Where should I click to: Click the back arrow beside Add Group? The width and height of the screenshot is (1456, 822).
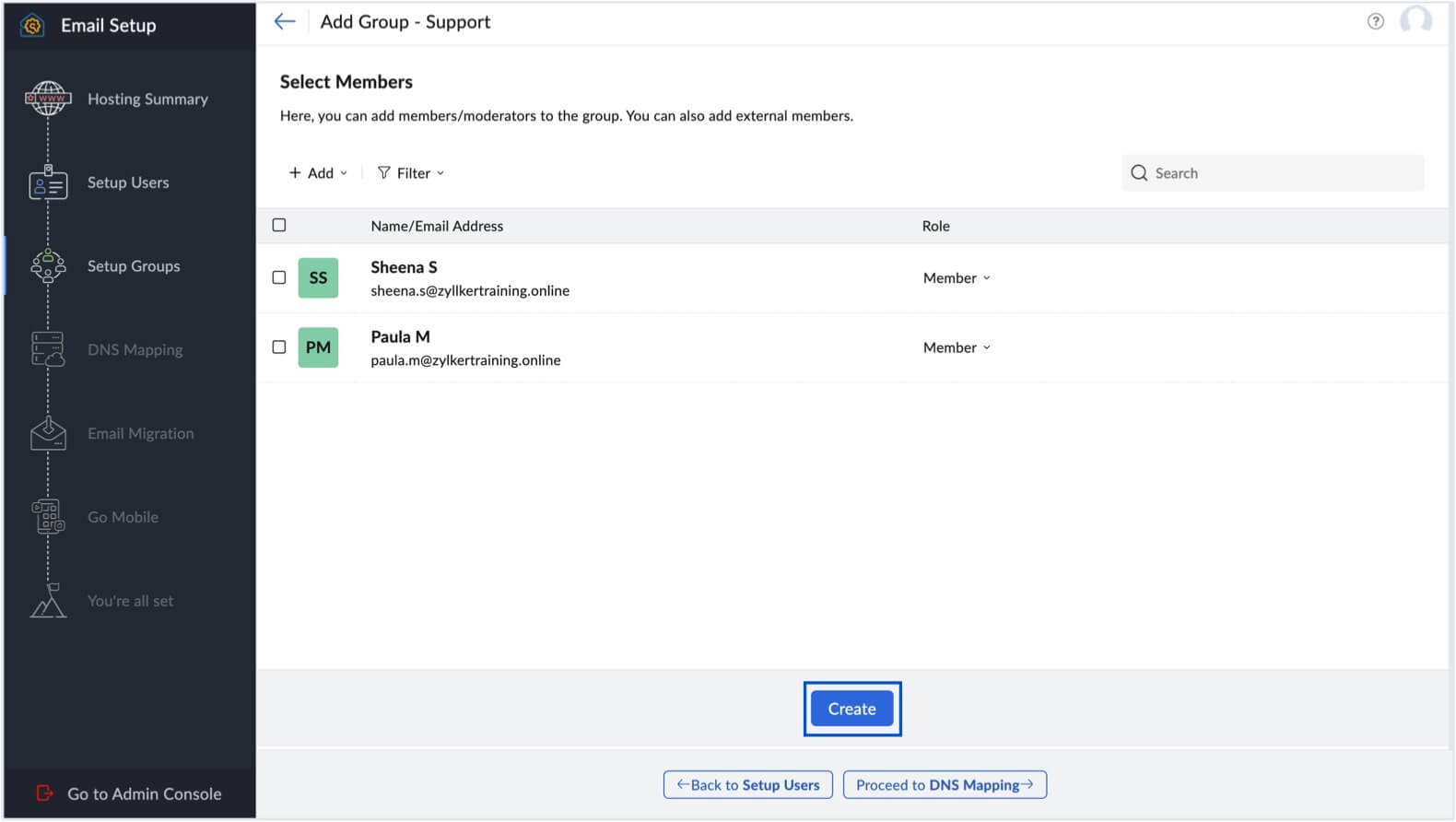point(285,22)
